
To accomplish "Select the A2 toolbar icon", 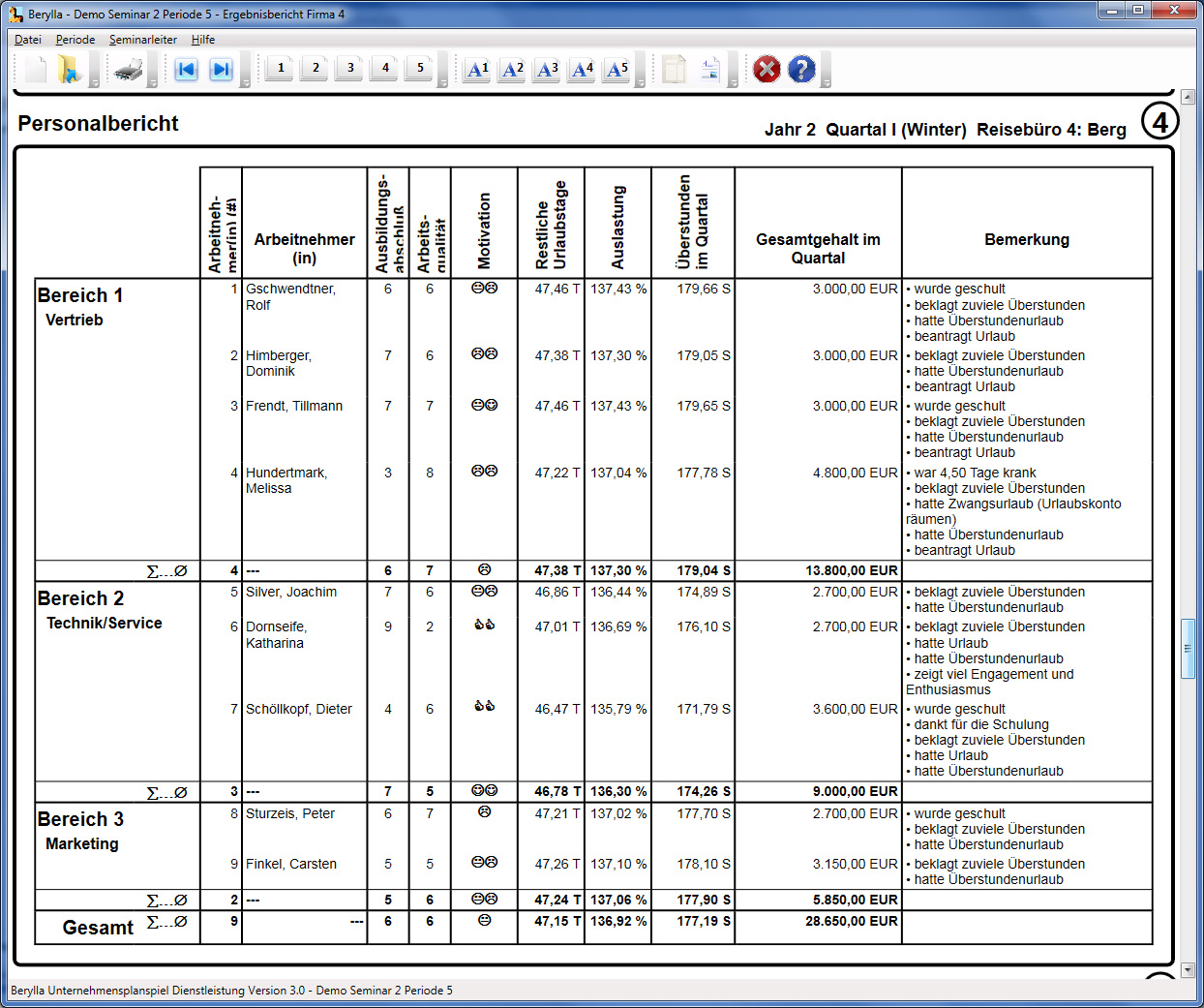I will tap(512, 70).
